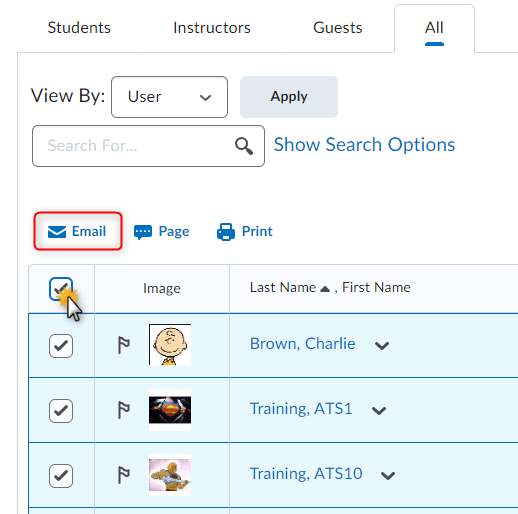Image resolution: width=518 pixels, height=514 pixels.
Task: Uncheck the Training, ATS1 row checkbox
Action: [x=61, y=411]
